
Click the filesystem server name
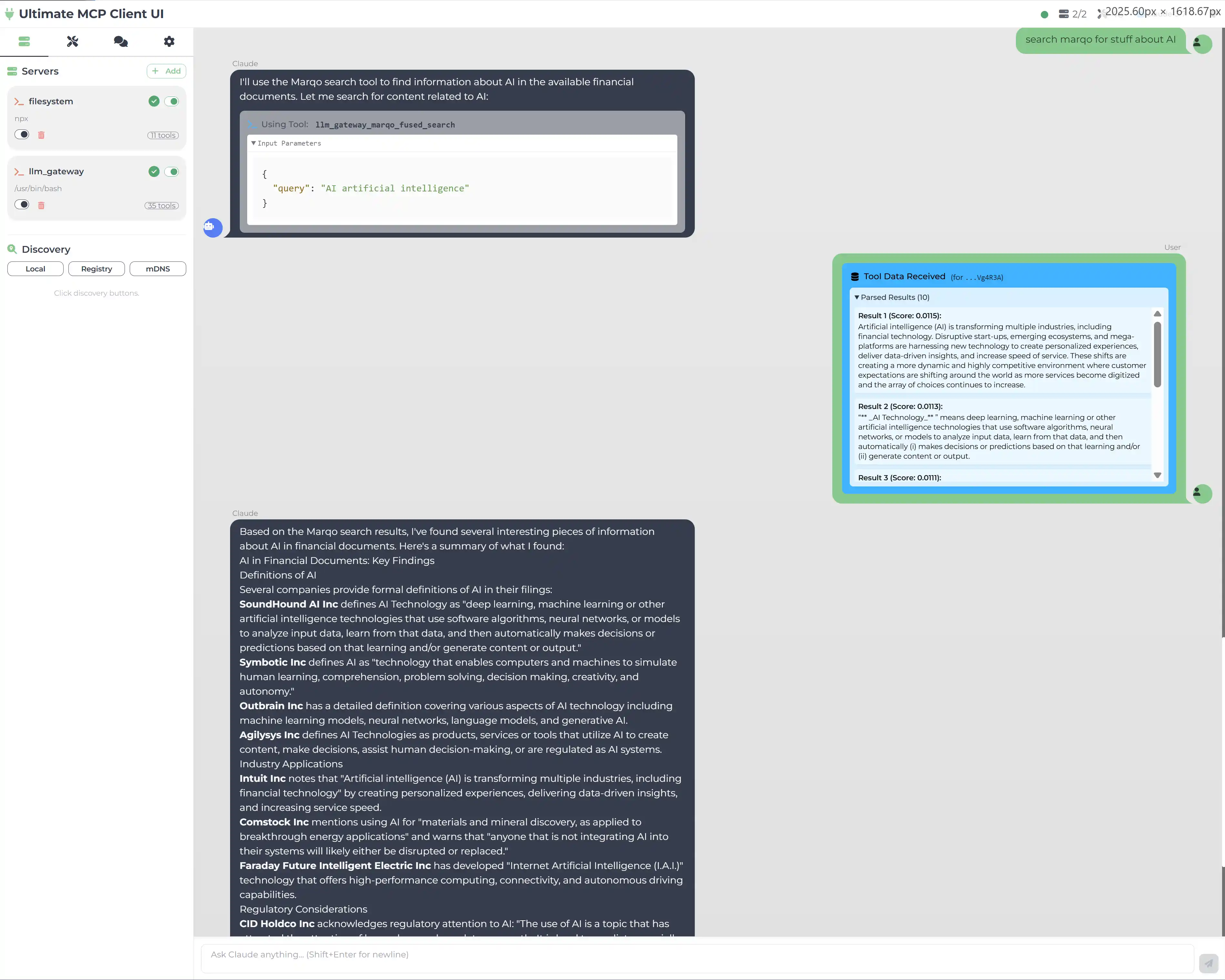click(x=51, y=102)
